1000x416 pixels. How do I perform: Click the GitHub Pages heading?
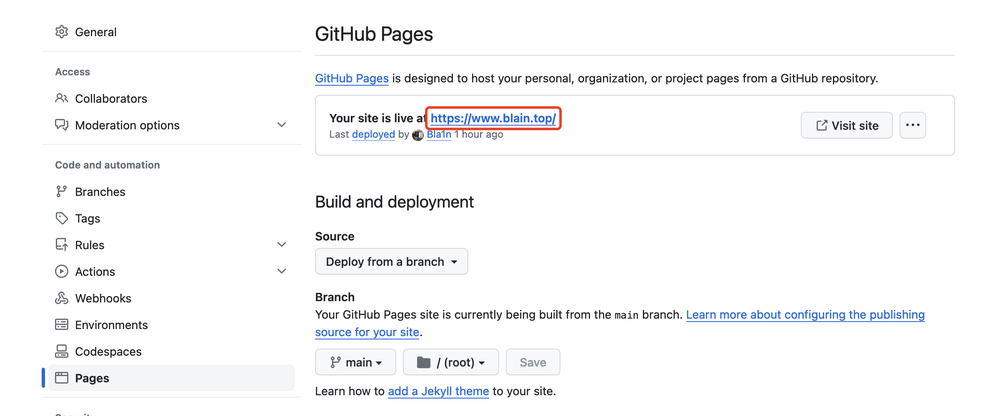tap(374, 34)
